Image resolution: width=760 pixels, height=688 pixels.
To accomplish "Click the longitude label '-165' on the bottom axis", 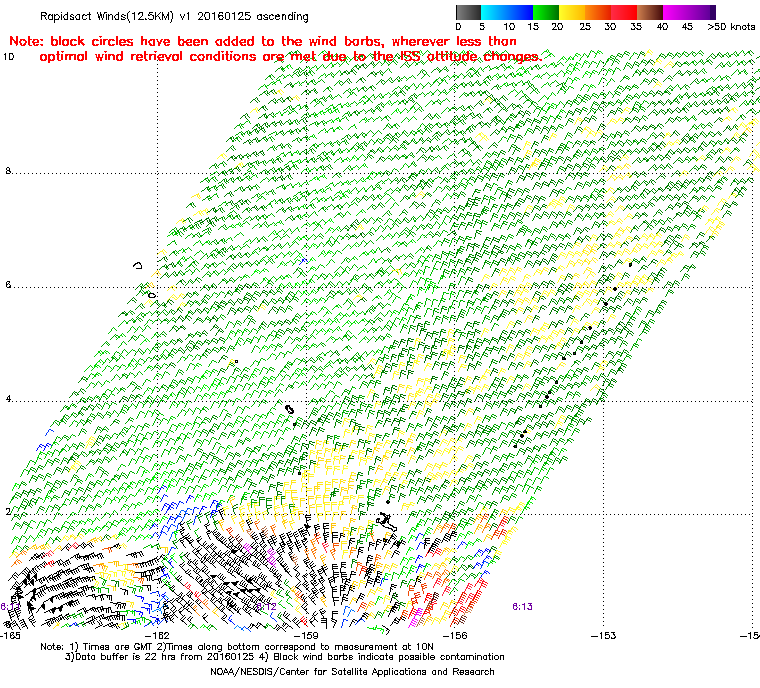I will (11, 635).
